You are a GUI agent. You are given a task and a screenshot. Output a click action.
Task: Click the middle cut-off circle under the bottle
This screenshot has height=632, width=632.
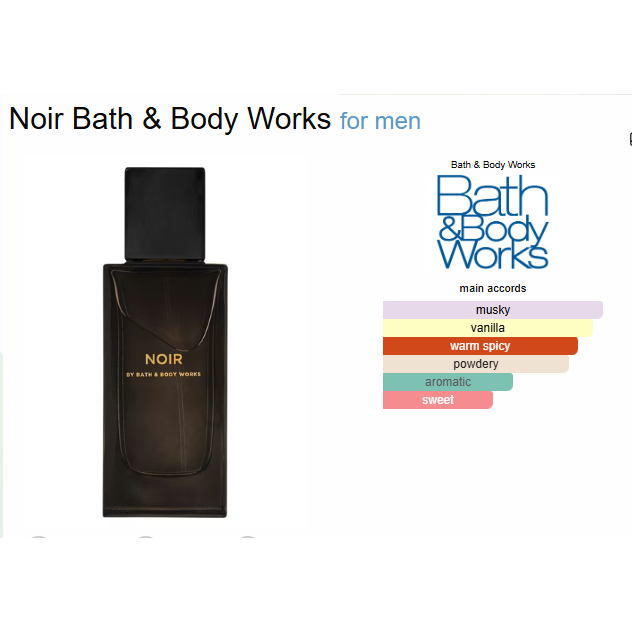tap(146, 536)
